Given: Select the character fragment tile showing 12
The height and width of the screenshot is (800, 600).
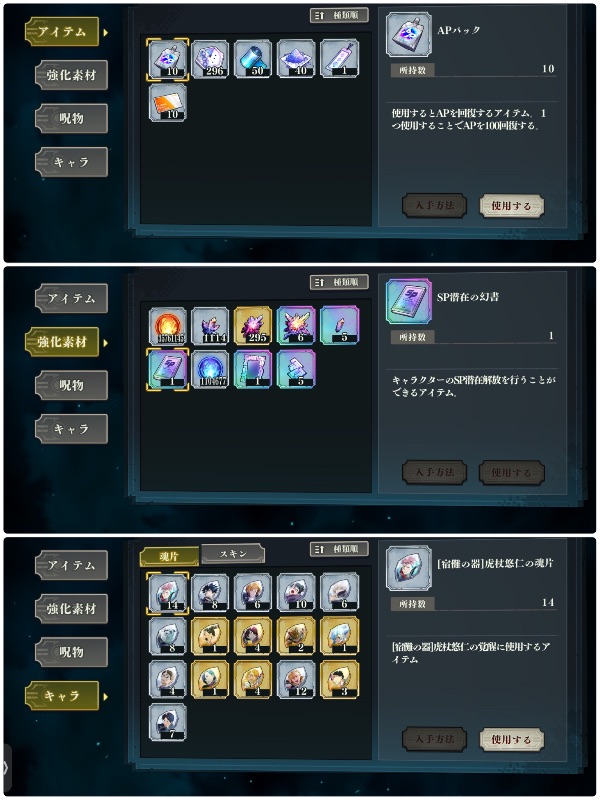Looking at the screenshot, I should click(x=296, y=680).
